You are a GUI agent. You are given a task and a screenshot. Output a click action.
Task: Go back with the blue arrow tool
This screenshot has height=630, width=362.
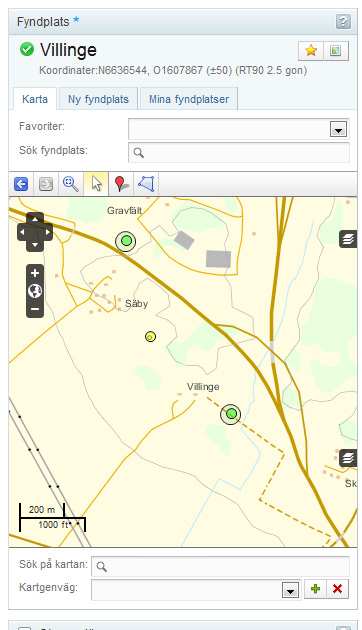tap(21, 184)
